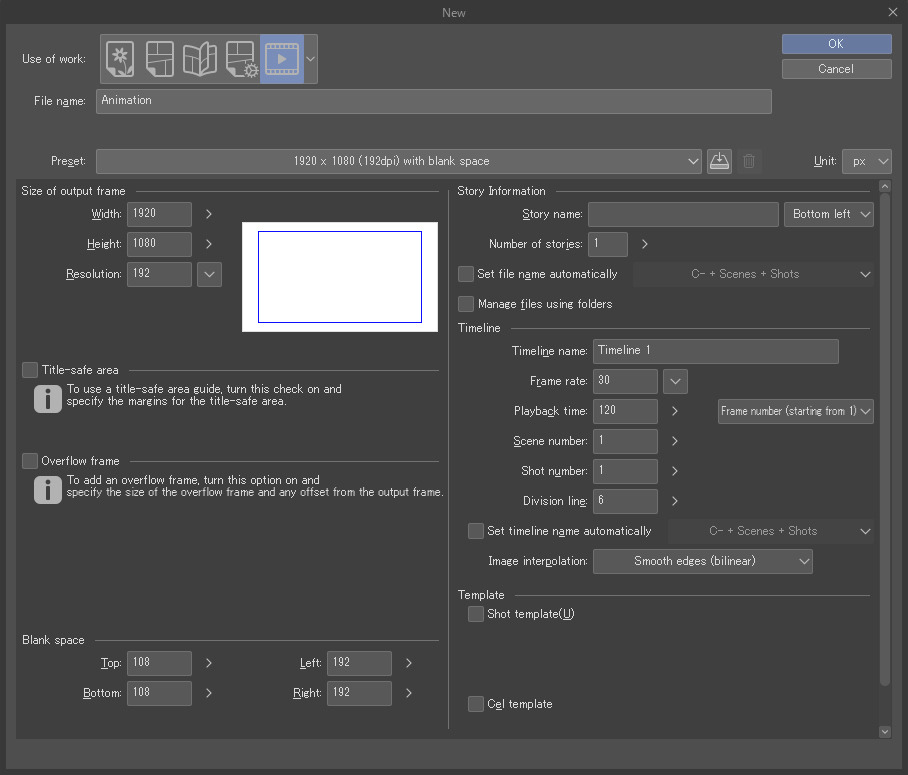This screenshot has height=775, width=908.
Task: Click the OK button
Action: pyautogui.click(x=836, y=44)
